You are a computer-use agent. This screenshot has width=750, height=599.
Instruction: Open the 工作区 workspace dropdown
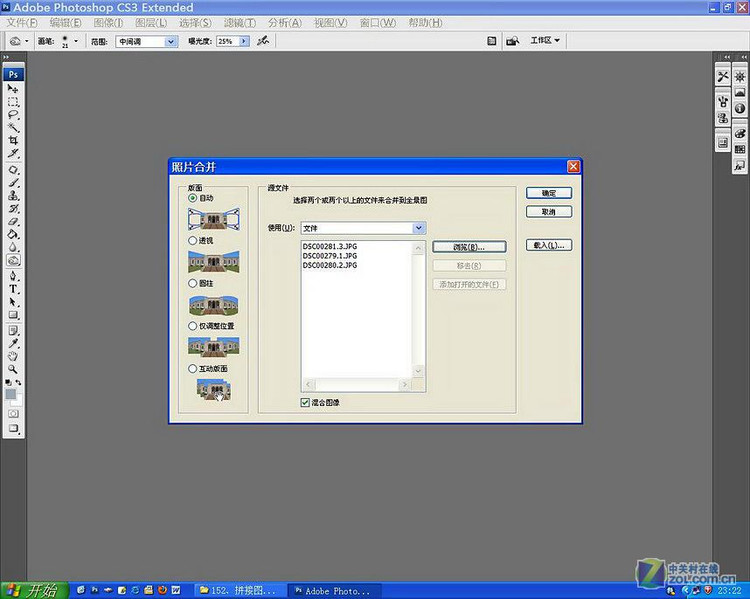coord(545,41)
